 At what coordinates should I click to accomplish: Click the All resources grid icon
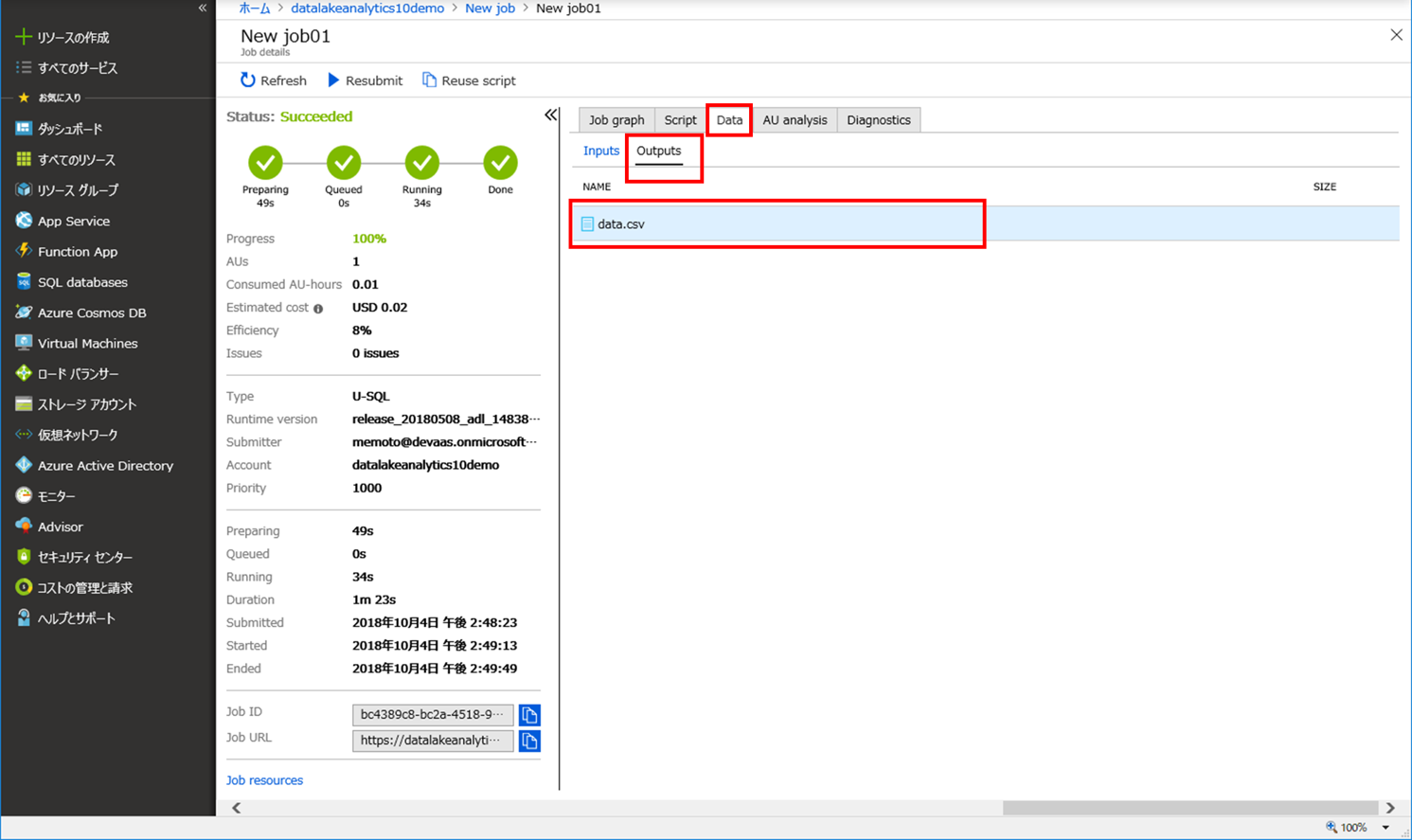(24, 159)
